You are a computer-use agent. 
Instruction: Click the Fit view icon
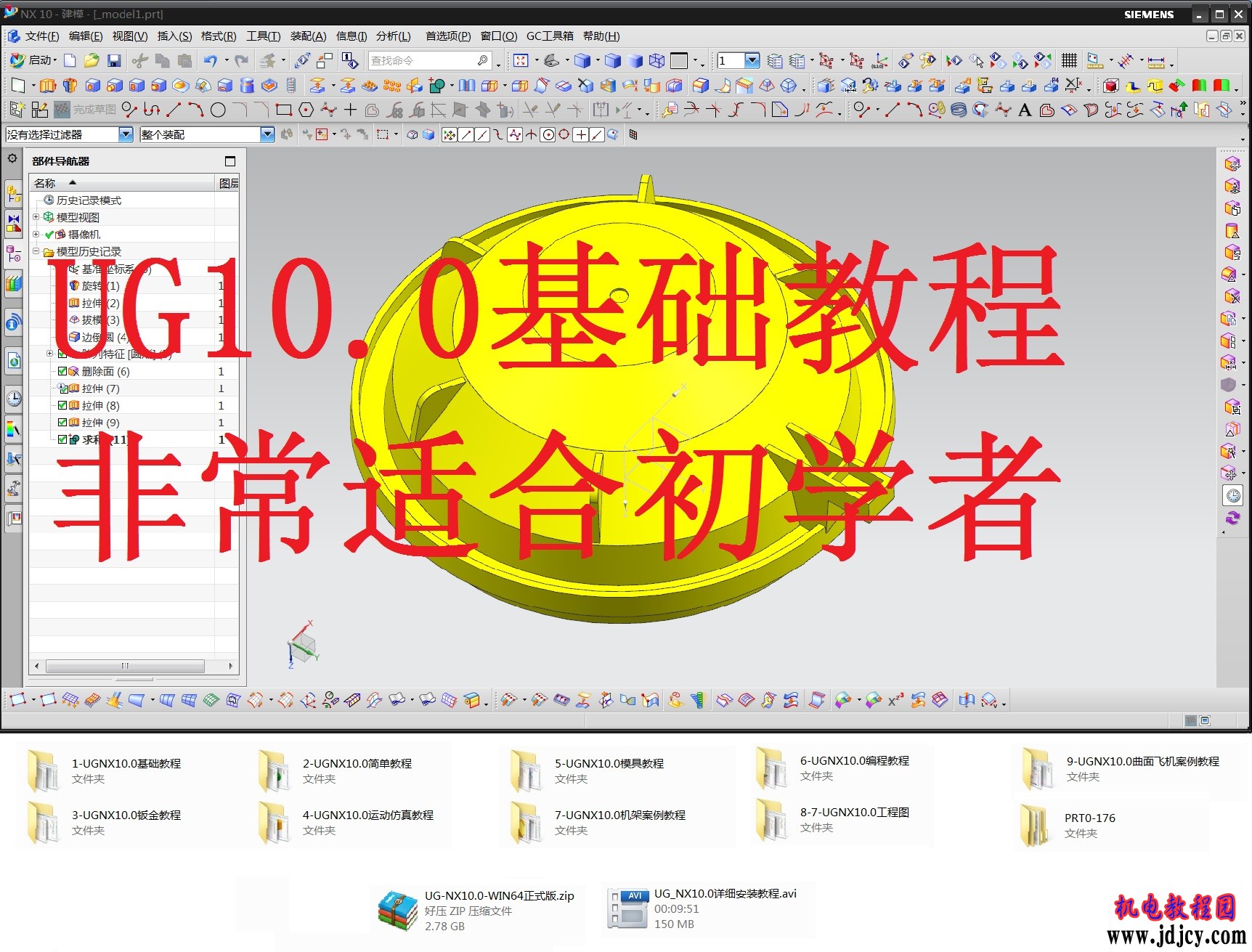coord(521,60)
